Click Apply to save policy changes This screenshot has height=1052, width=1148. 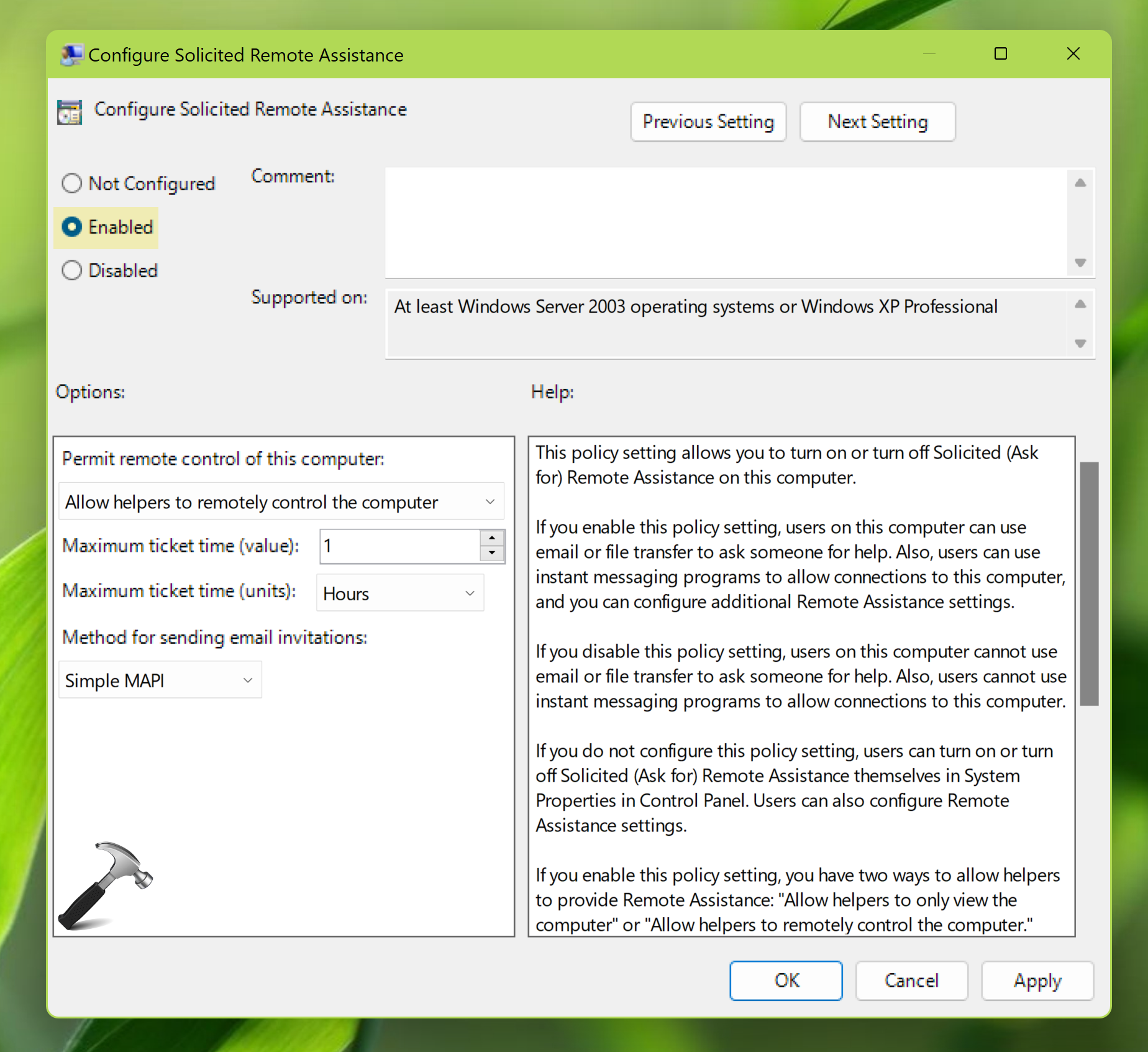(x=1037, y=981)
